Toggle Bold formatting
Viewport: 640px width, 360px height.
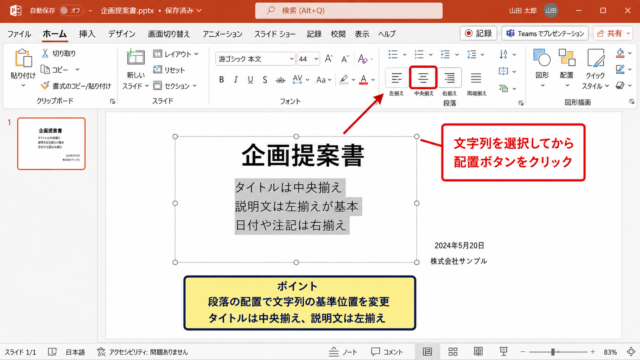(x=221, y=80)
